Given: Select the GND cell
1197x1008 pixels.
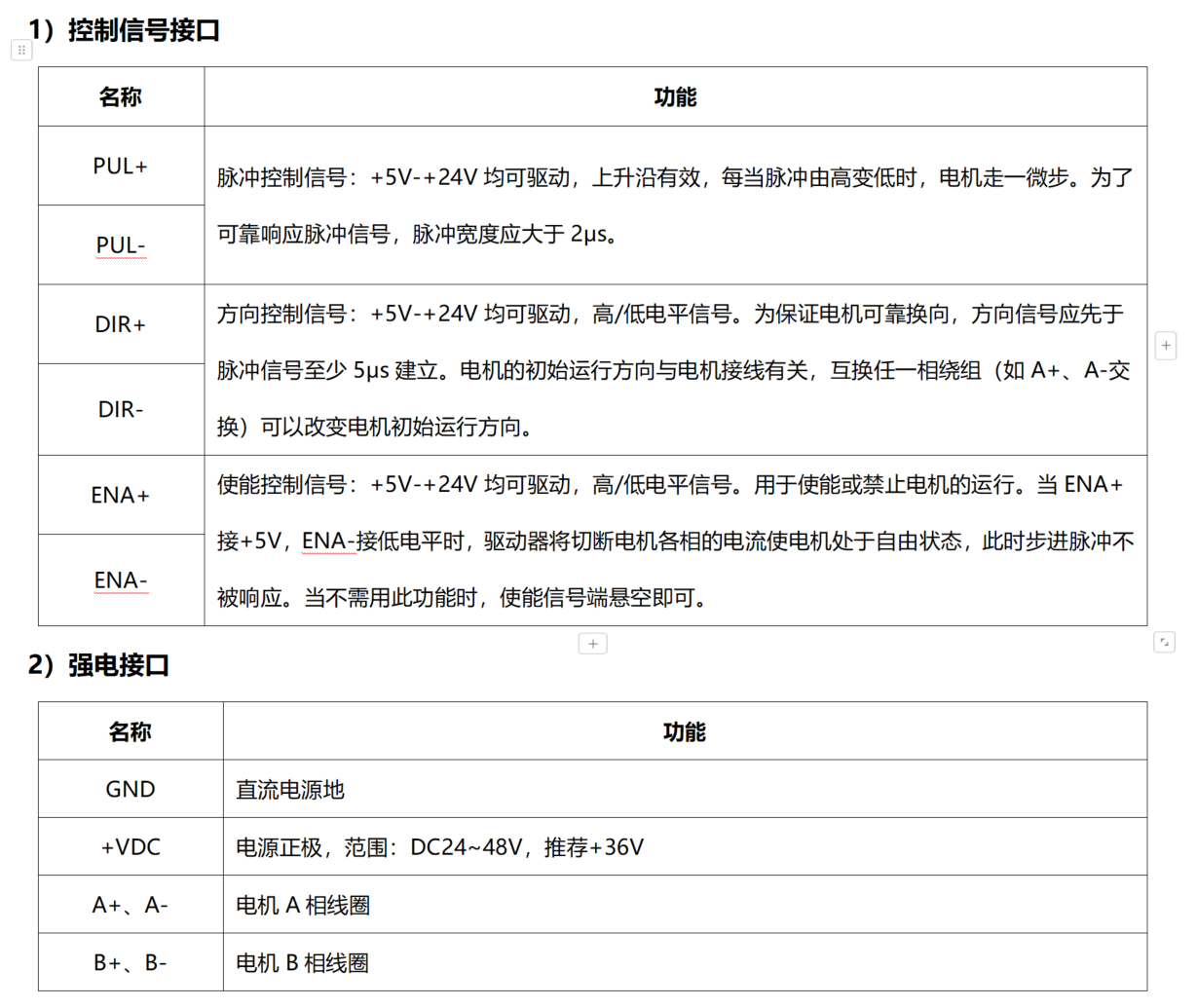Looking at the screenshot, I should click(x=131, y=789).
